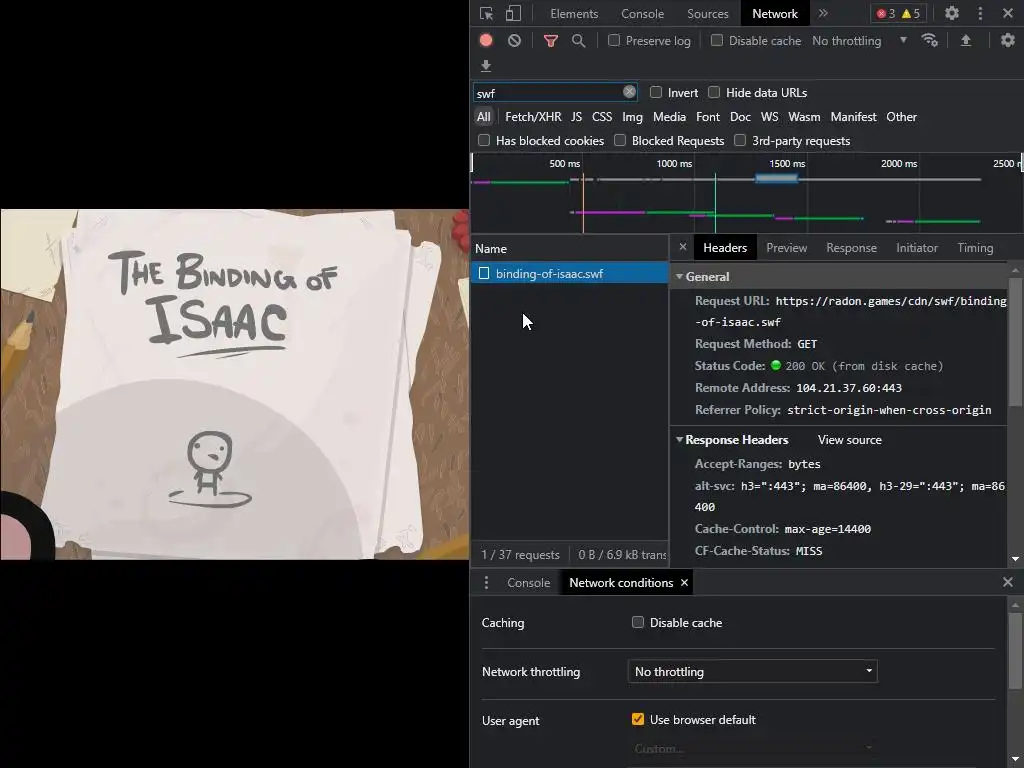Image resolution: width=1024 pixels, height=768 pixels.
Task: Collapse the General headers section
Action: 679,277
